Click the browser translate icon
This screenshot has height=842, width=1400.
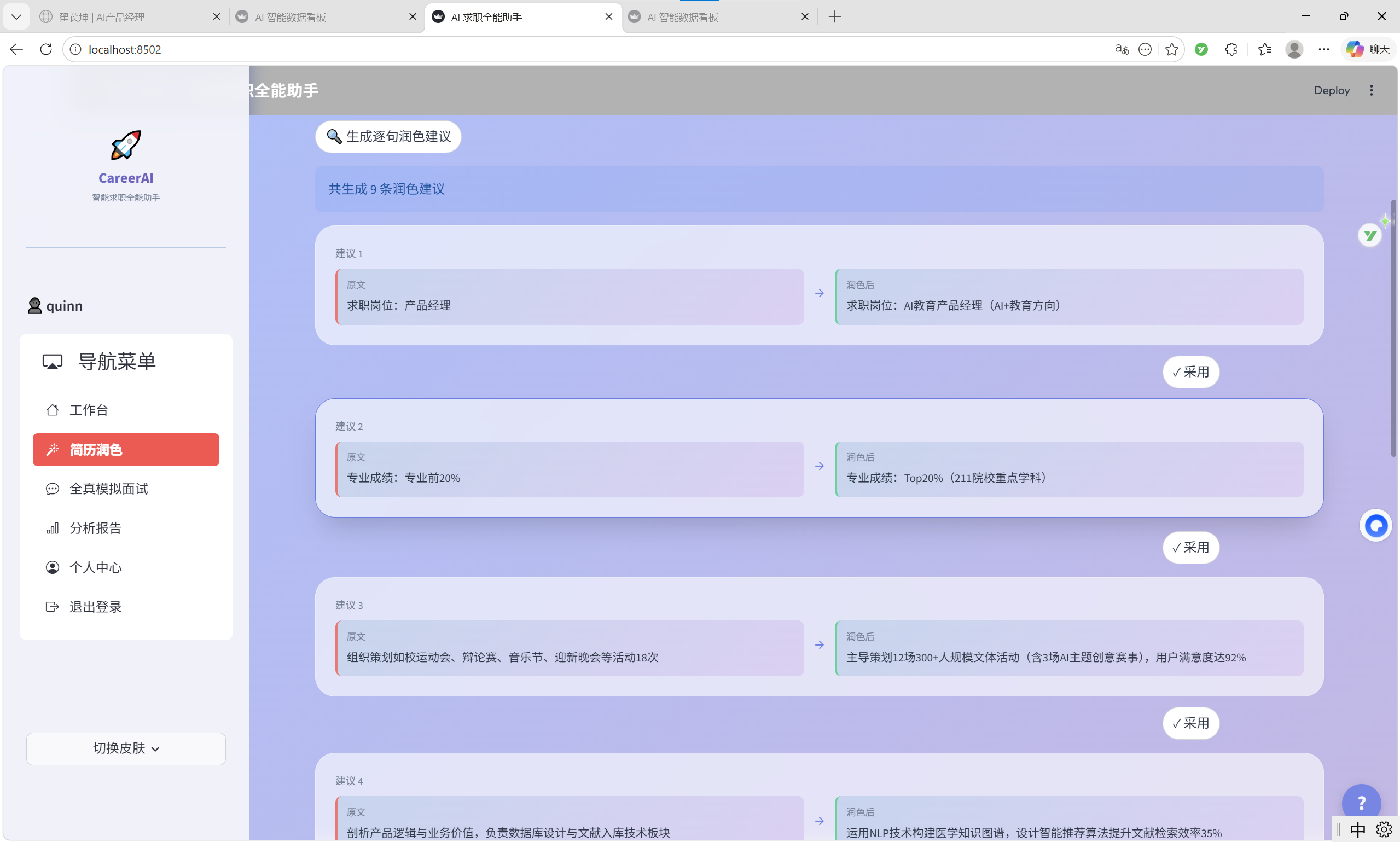[x=1122, y=49]
